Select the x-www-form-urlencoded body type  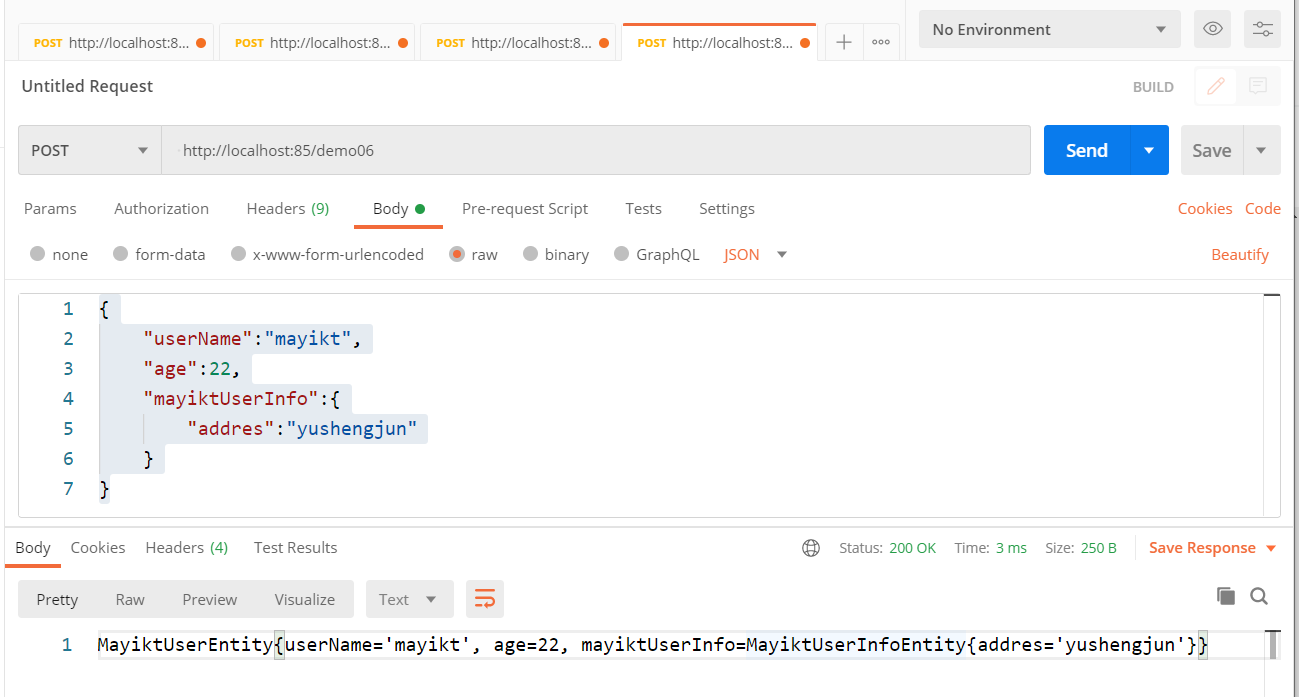tap(327, 254)
